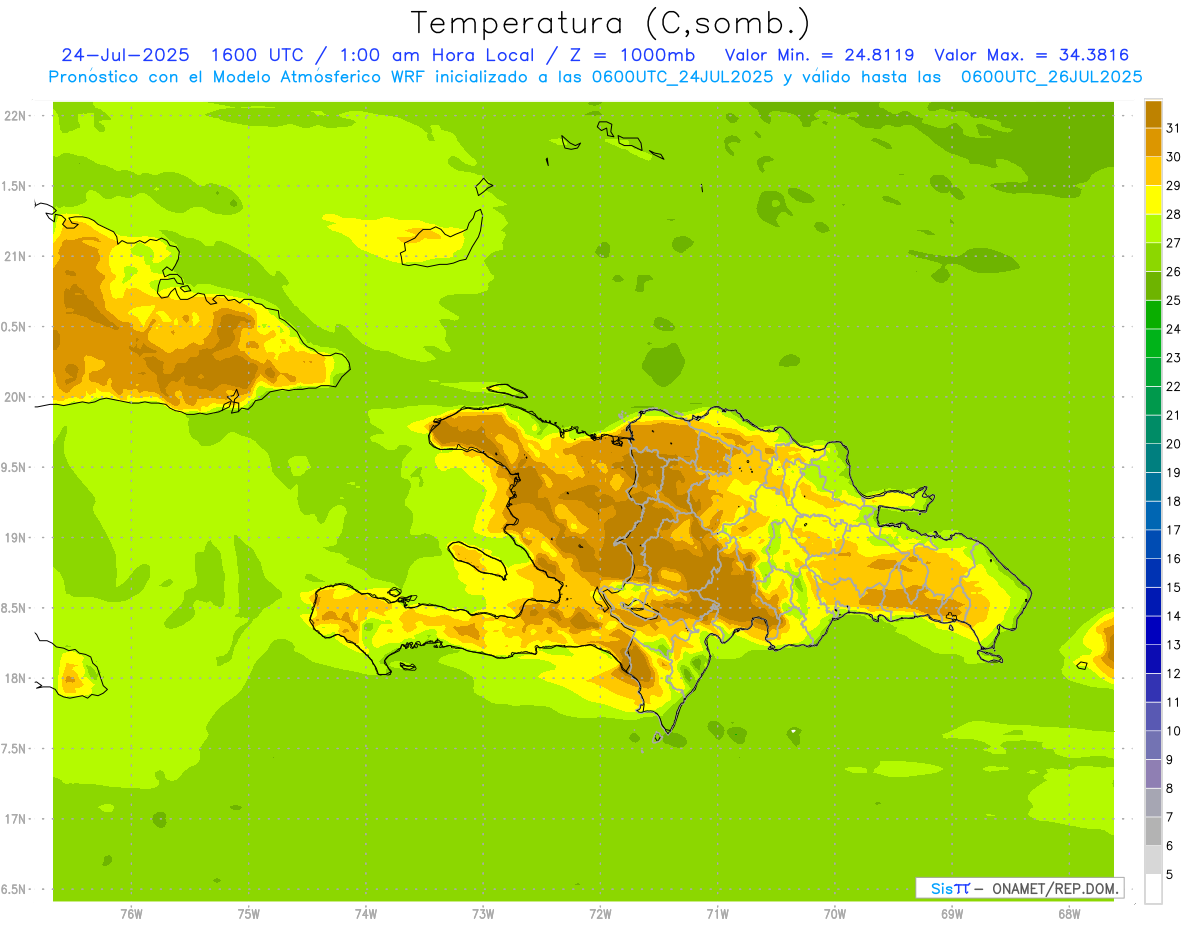This screenshot has width=1200, height=927.
Task: Click the "Temperatura (C,somb.)" title
Action: point(611,24)
